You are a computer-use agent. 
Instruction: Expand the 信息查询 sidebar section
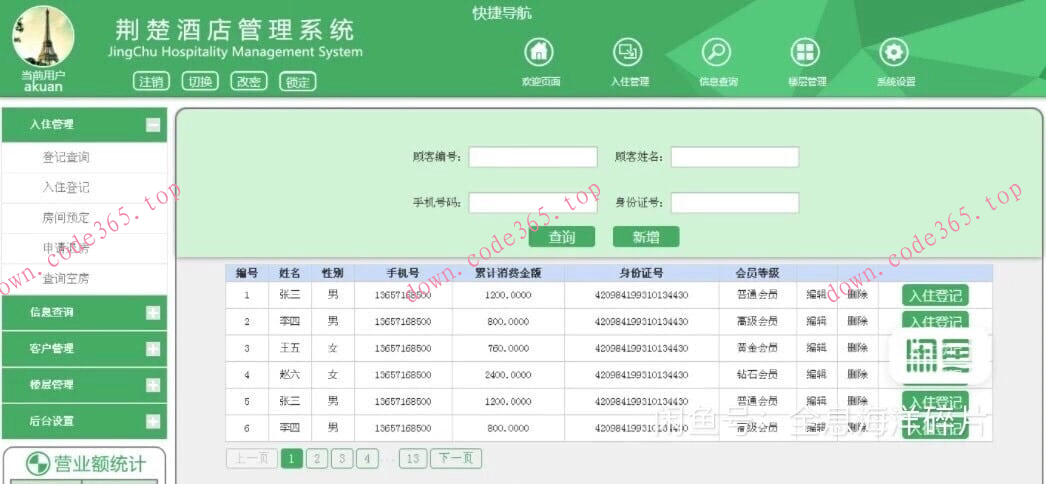click(x=153, y=313)
